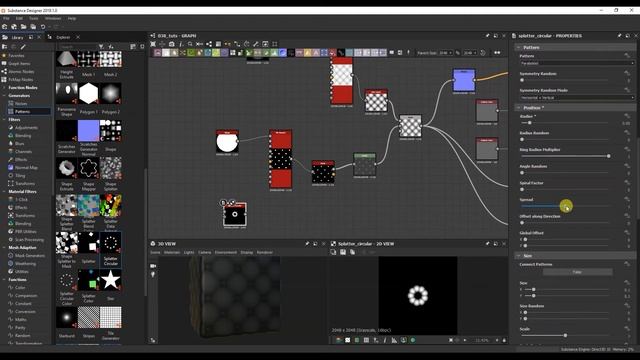Open the Pattern type dropdown
640x360 pixels.
point(577,63)
